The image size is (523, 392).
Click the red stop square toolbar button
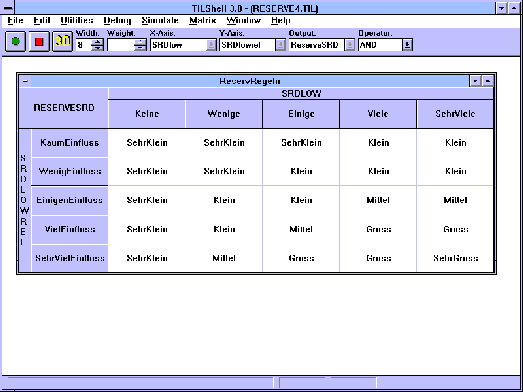click(39, 42)
